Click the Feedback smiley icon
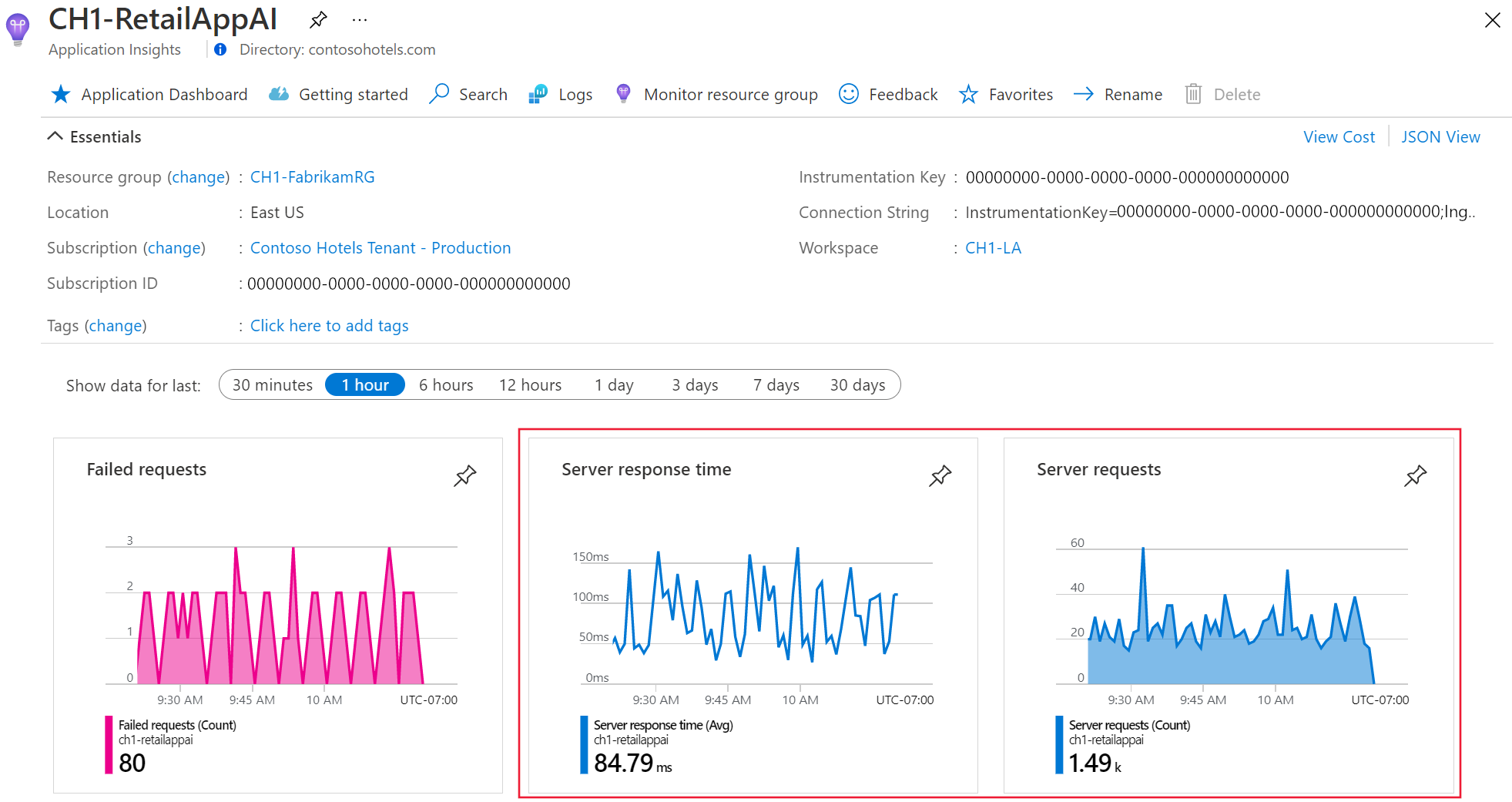Screen dimensions: 1512x802 [x=847, y=94]
